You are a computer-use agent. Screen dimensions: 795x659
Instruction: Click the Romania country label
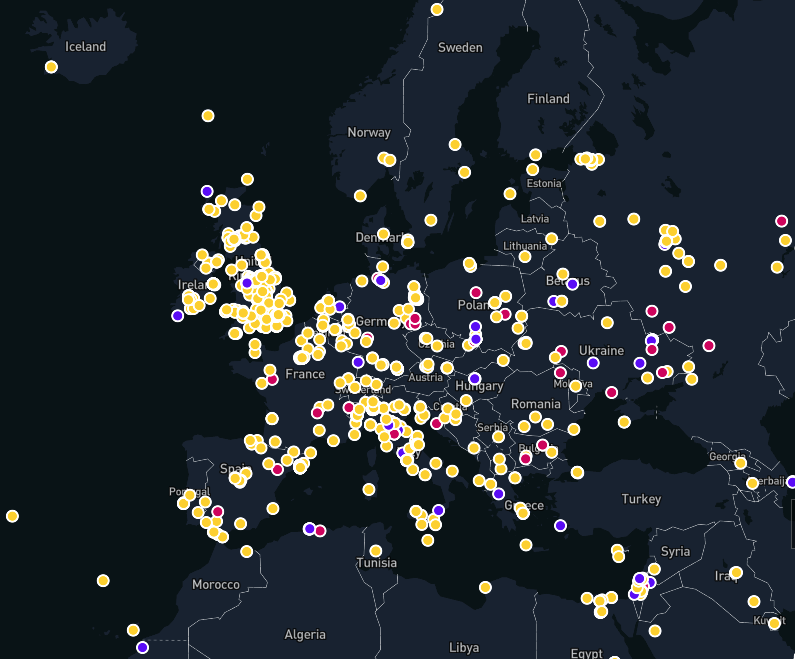pos(535,404)
